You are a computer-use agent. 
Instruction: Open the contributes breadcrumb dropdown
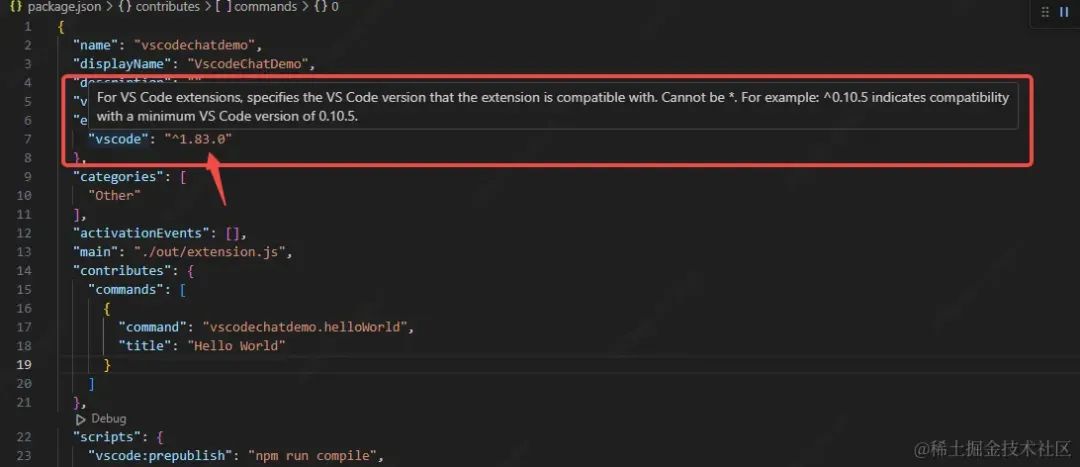tap(169, 8)
